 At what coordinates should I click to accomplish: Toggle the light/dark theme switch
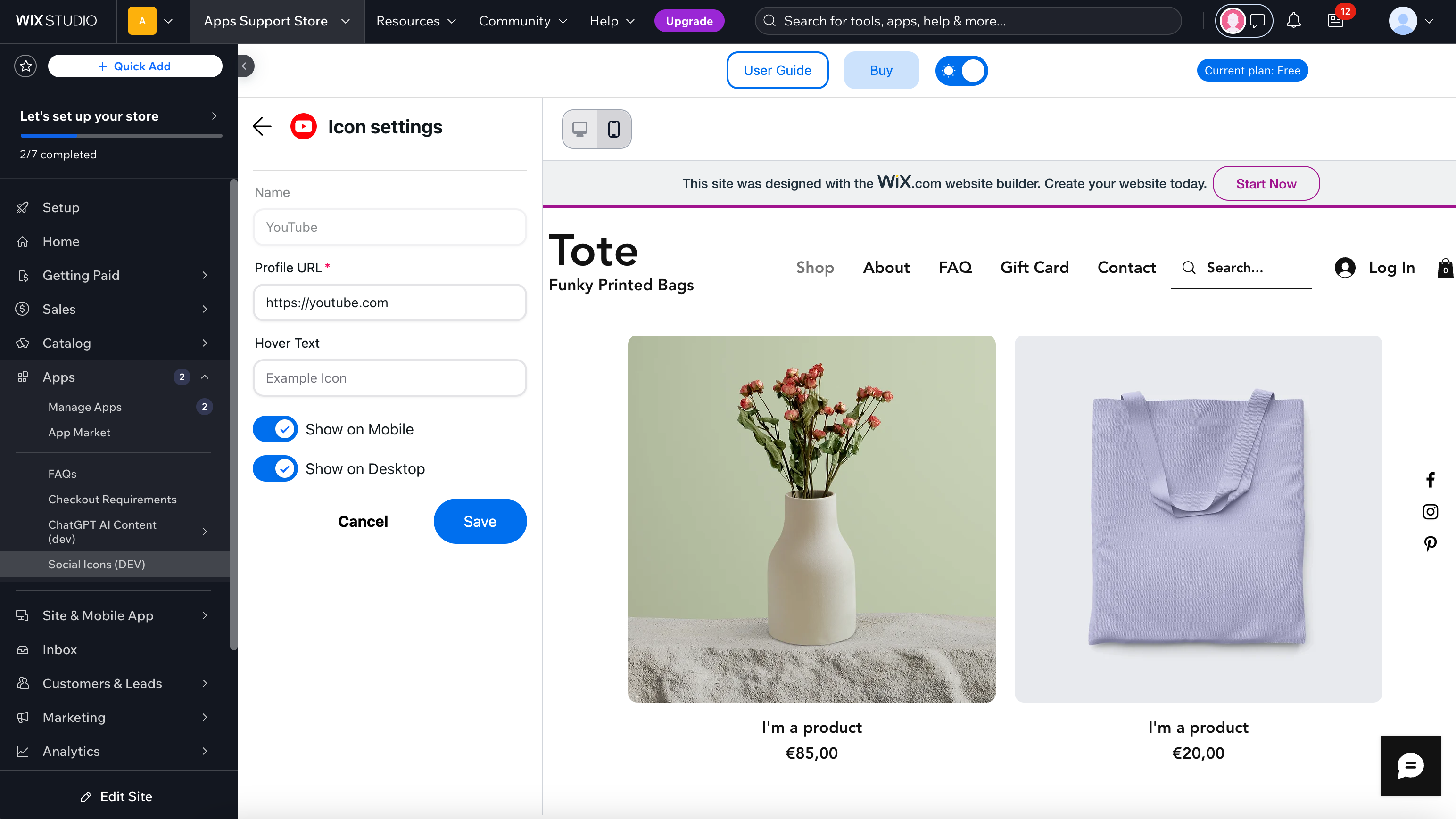pos(961,71)
